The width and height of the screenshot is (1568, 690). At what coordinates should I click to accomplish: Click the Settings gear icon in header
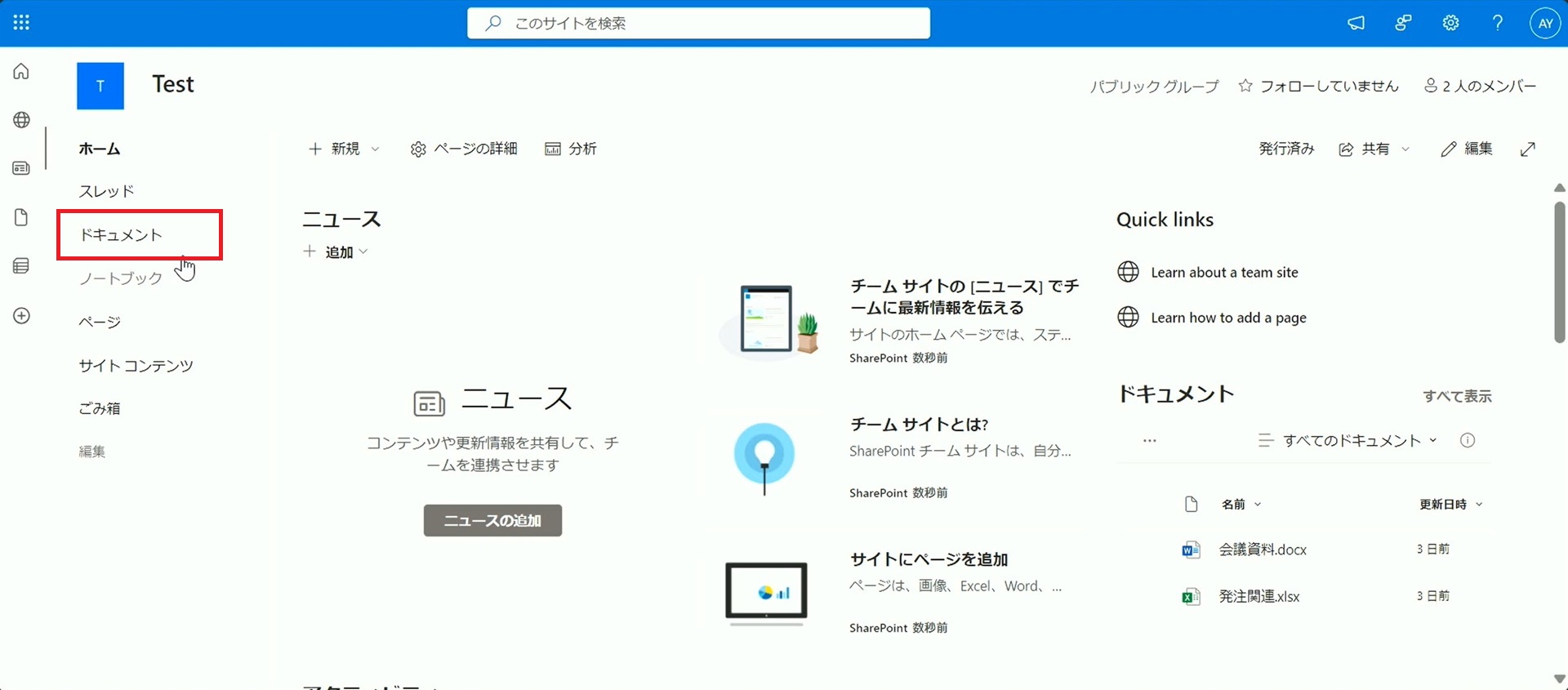point(1450,23)
